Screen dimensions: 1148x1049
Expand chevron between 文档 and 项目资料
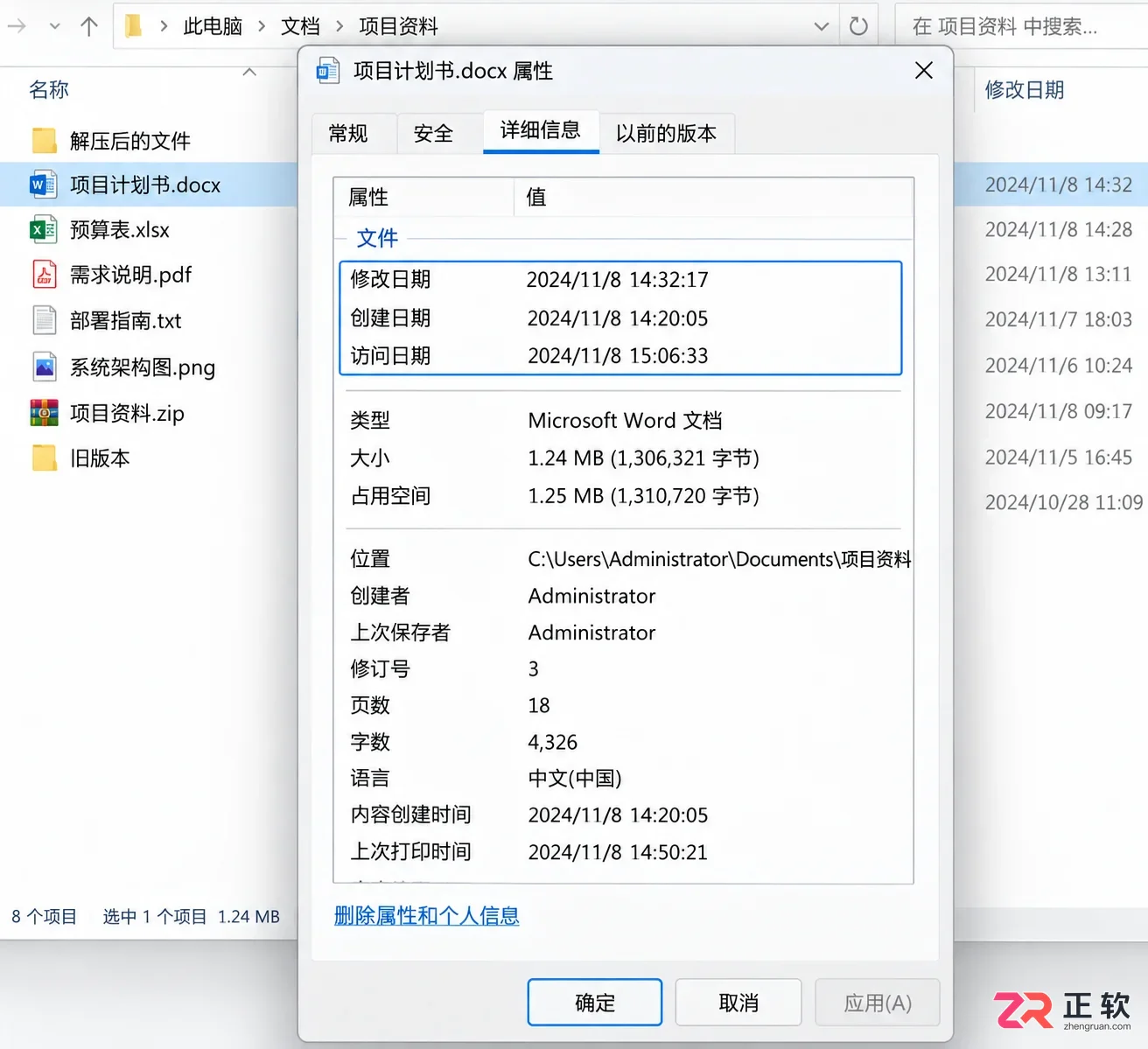(x=339, y=26)
